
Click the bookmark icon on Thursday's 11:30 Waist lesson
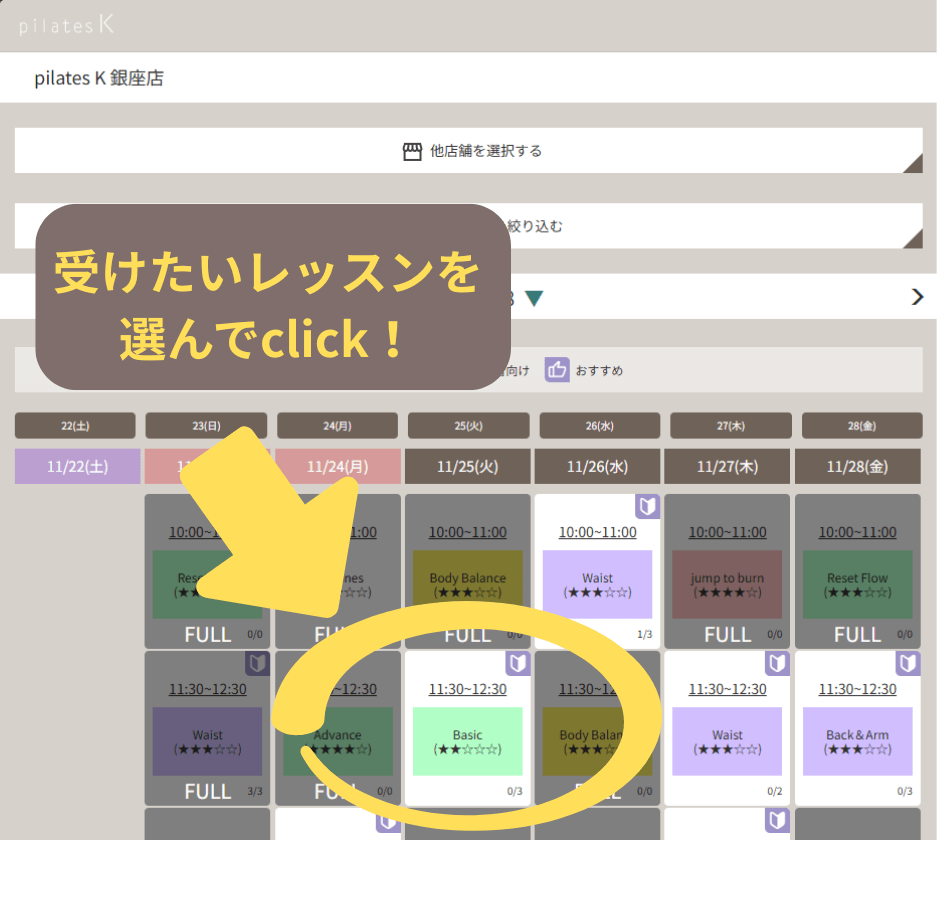pos(777,664)
